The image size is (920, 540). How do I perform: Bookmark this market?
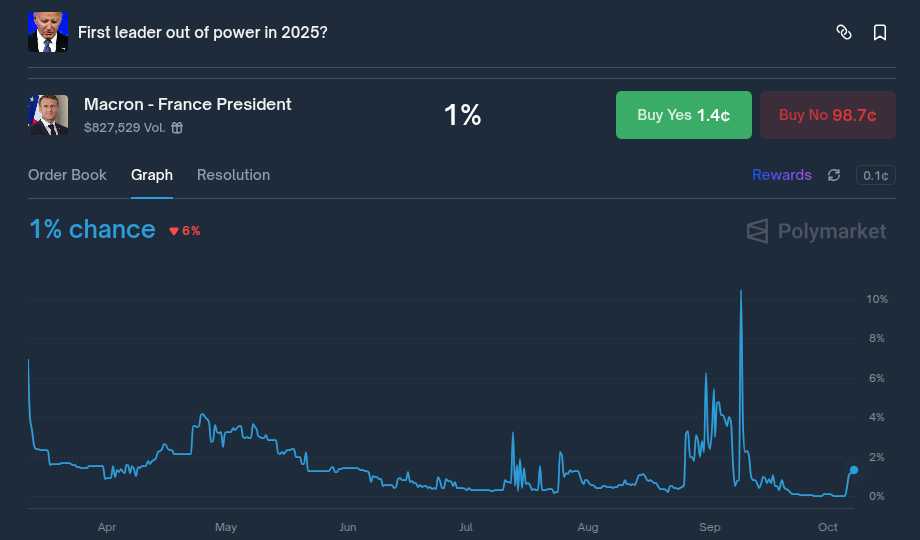coord(880,32)
